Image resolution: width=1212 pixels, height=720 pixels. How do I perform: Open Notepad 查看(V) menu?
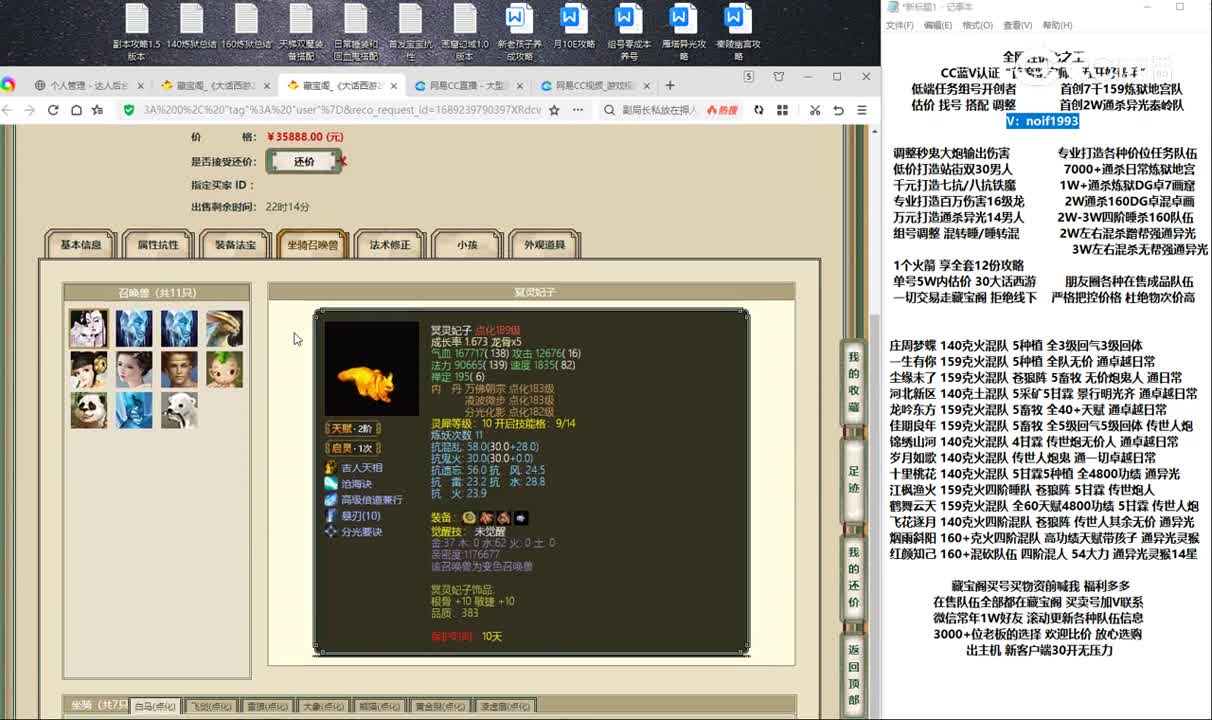click(x=1018, y=25)
